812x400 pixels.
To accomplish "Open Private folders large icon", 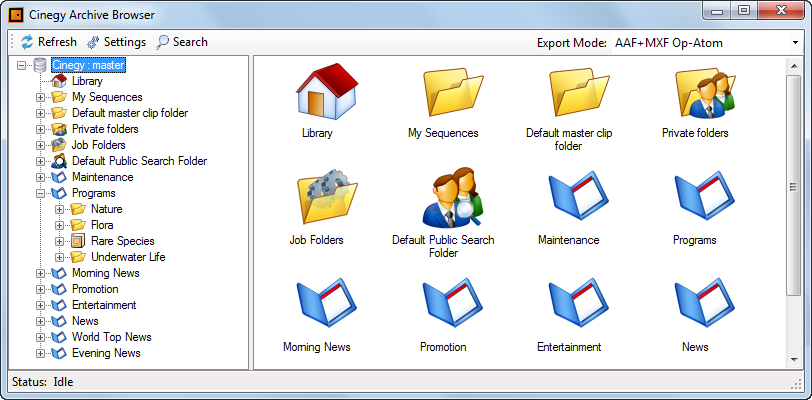I will [705, 92].
